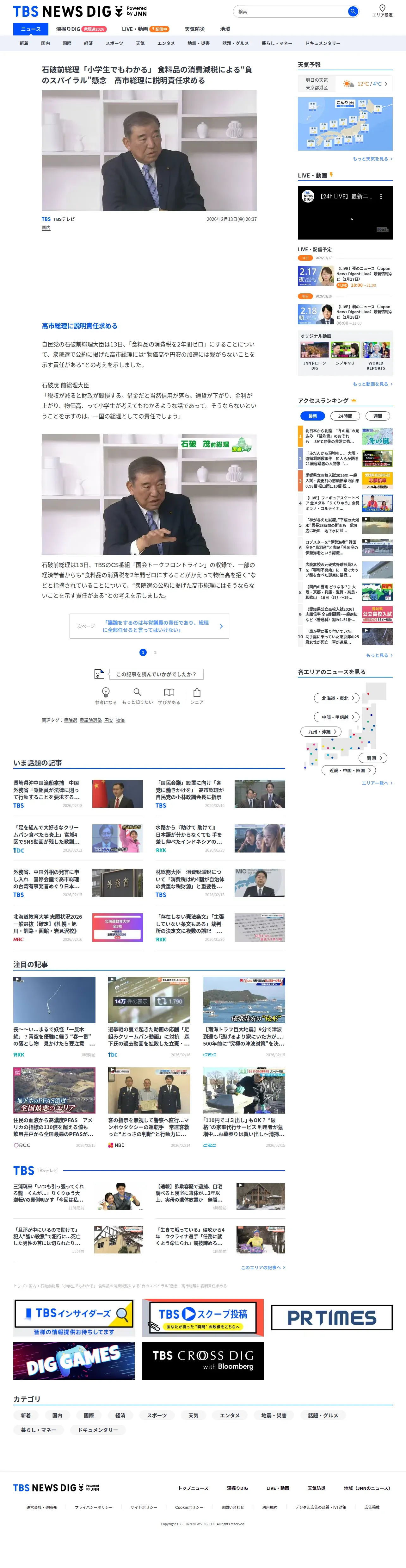Image resolution: width=406 pixels, height=1568 pixels.
Task: Open エンタメ in the sub-navigation bar
Action: coord(166,43)
